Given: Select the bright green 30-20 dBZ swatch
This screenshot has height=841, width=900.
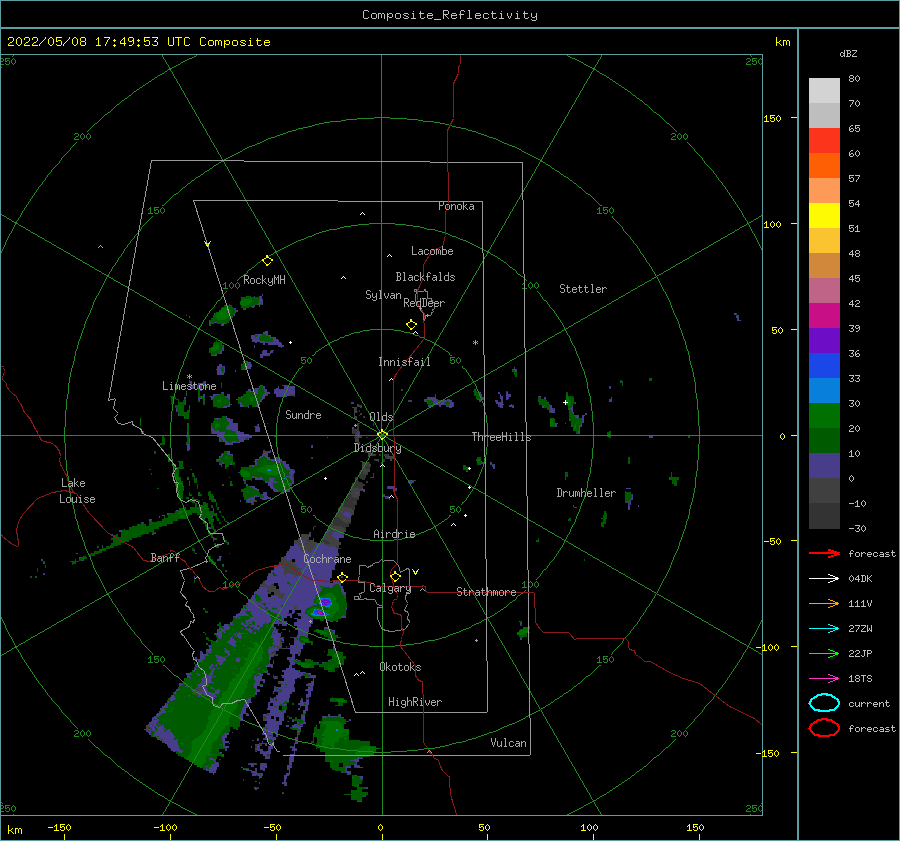Looking at the screenshot, I should 824,416.
